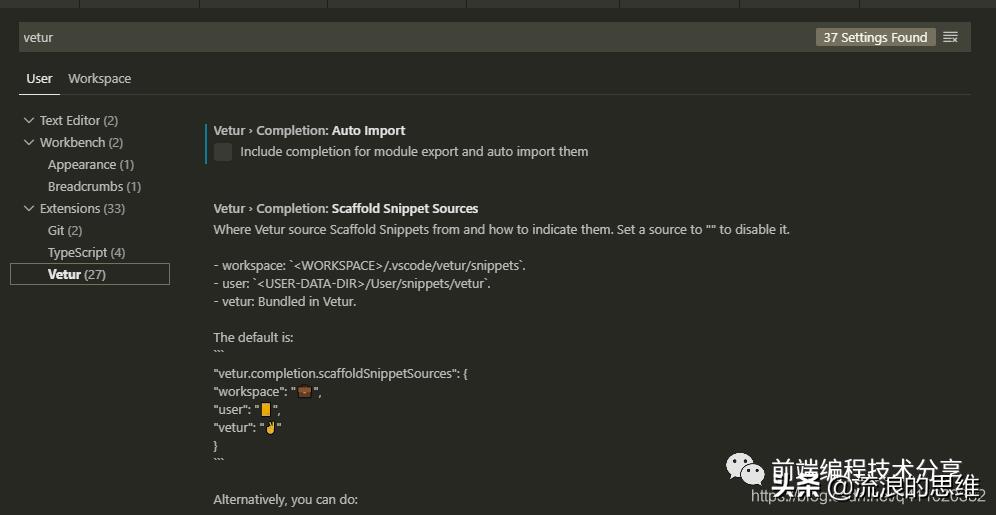Viewport: 996px width, 515px height.
Task: Collapse the Extensions section chevron
Action: (x=28, y=209)
